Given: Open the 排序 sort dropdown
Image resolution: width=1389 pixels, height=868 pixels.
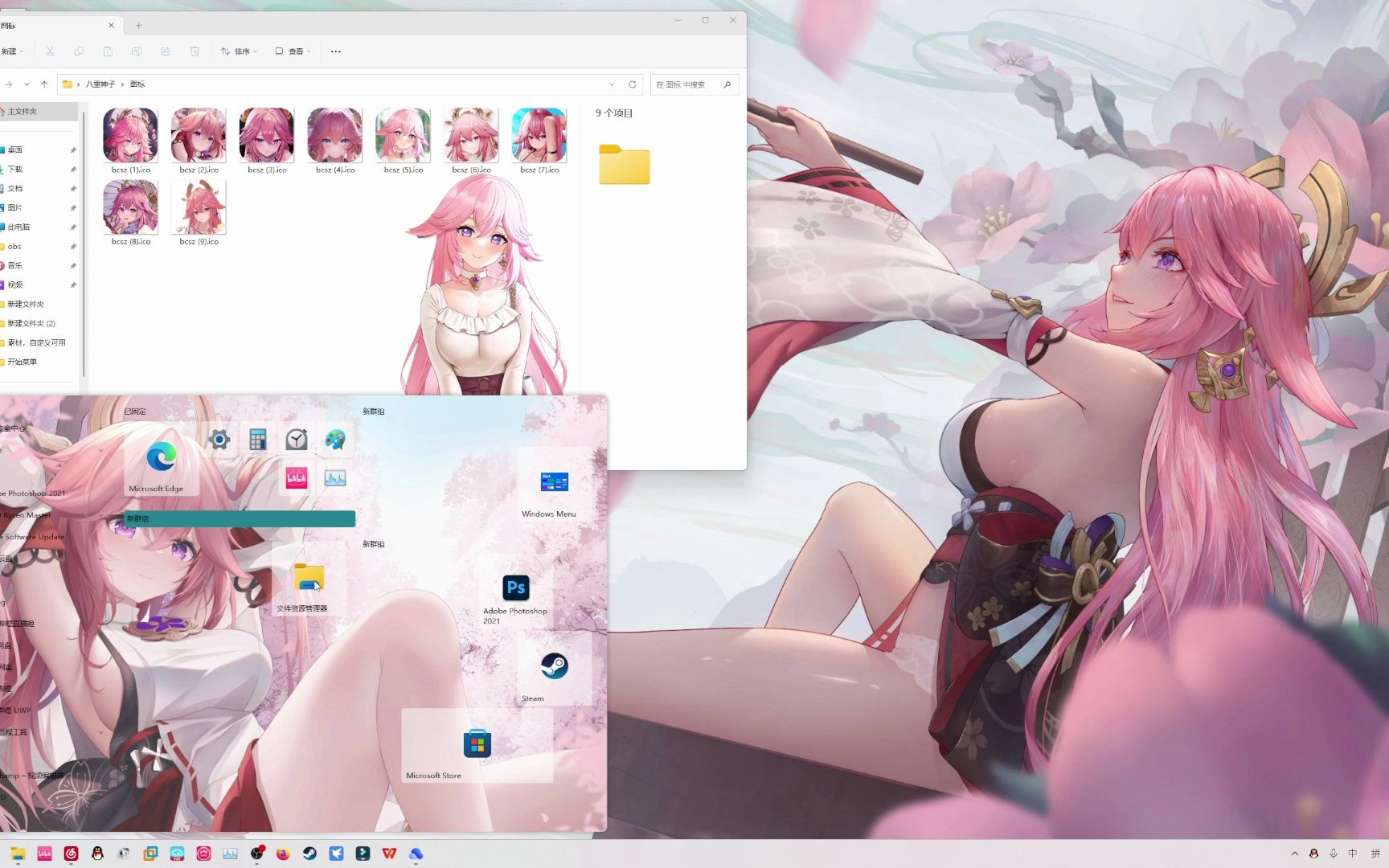Looking at the screenshot, I should 239,51.
